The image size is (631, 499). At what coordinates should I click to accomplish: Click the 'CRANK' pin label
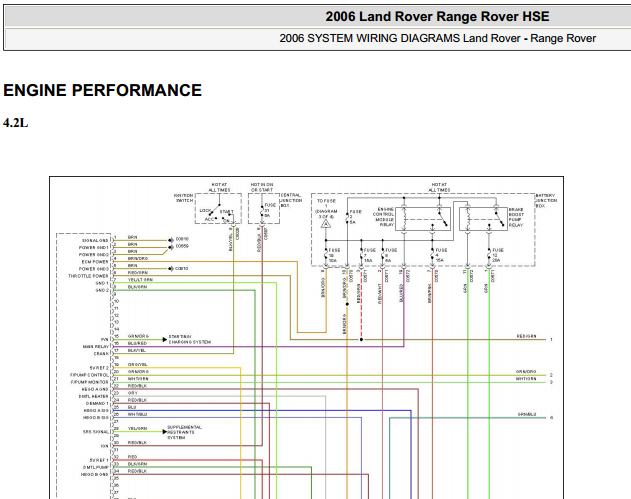click(101, 354)
